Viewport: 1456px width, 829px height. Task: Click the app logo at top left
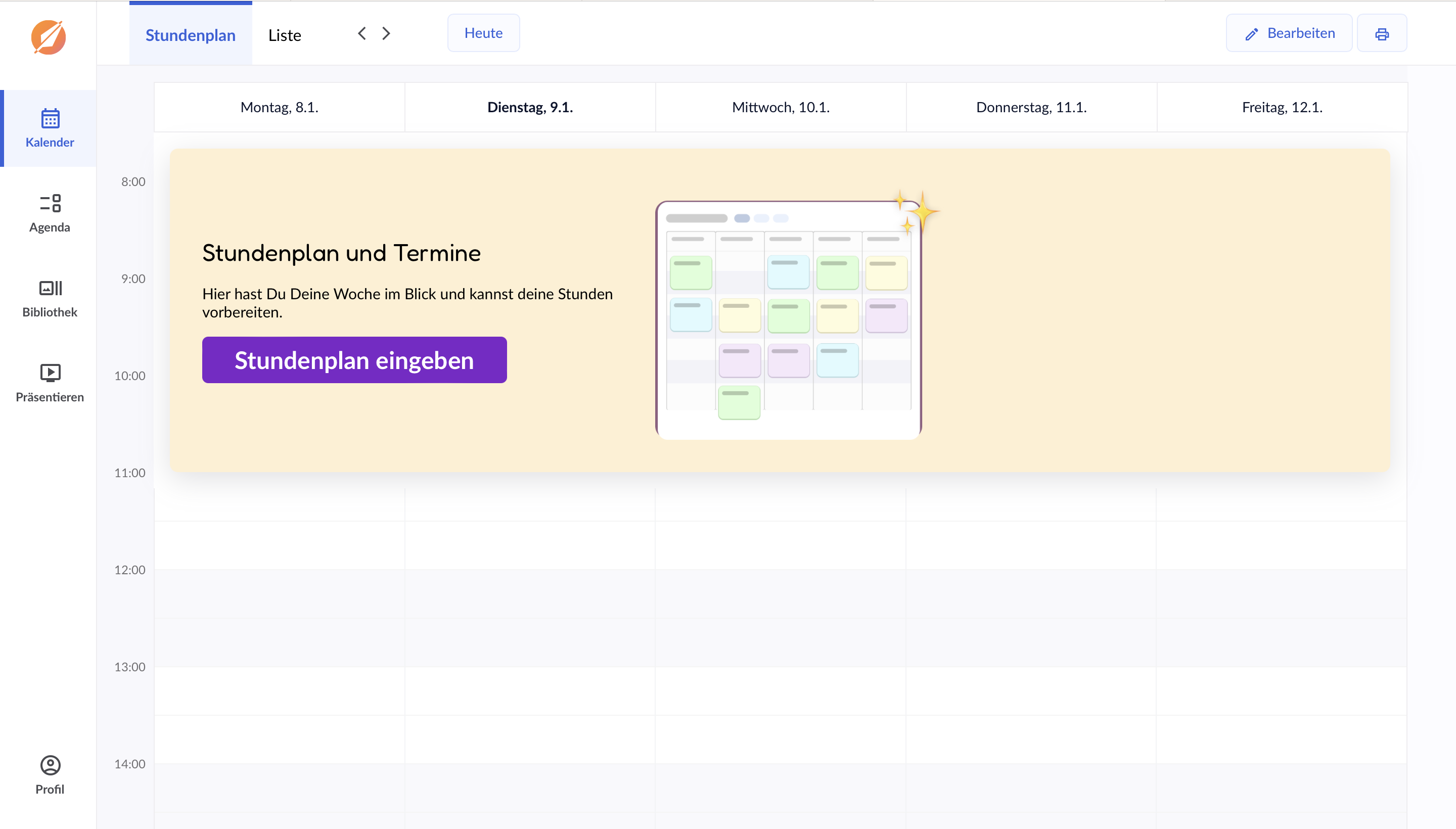pyautogui.click(x=48, y=37)
